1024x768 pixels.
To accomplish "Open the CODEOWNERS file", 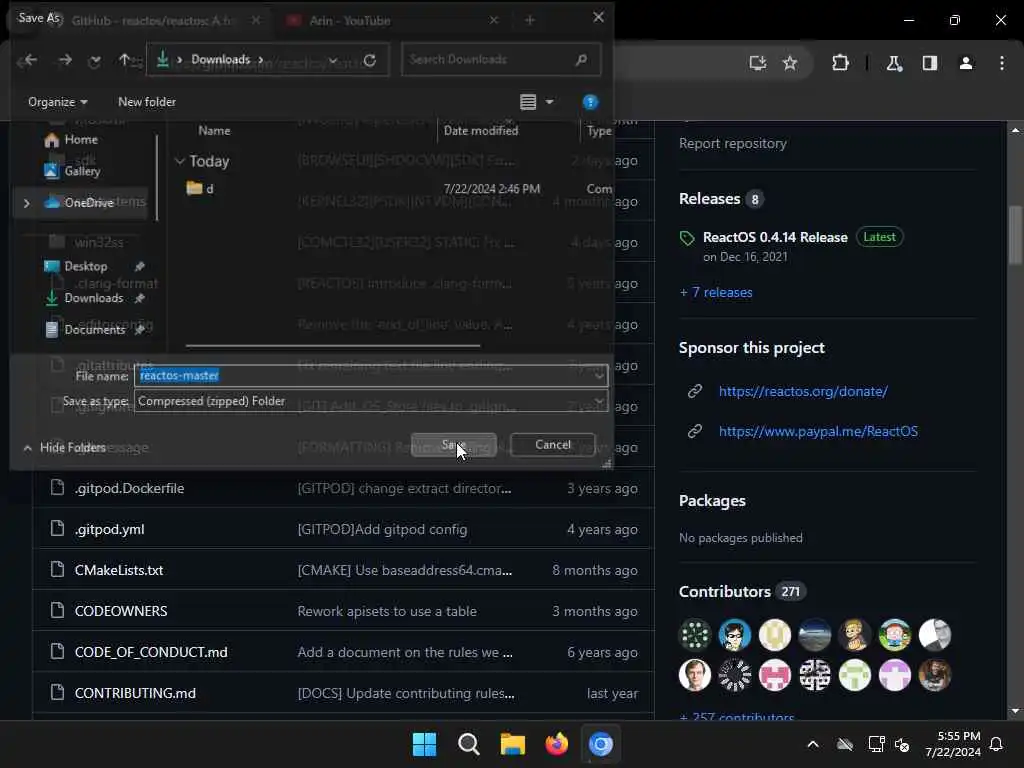I will click(x=121, y=611).
